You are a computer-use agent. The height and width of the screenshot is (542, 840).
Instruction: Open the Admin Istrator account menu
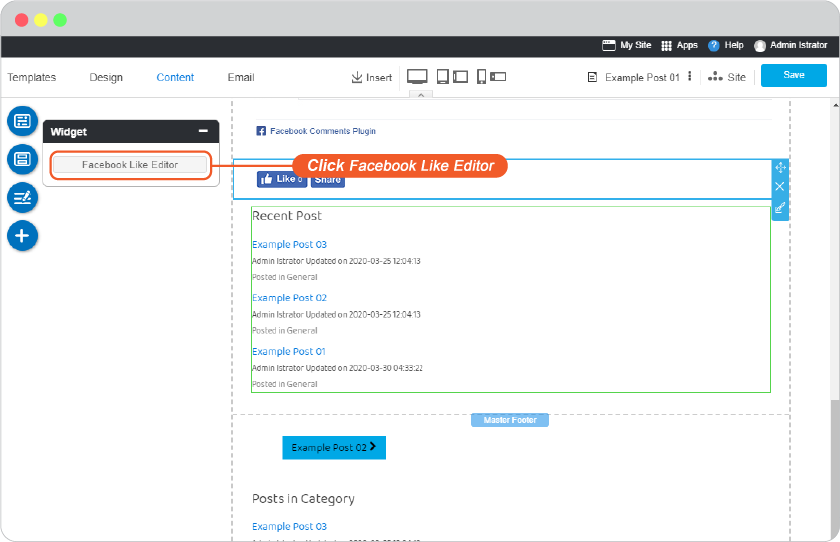click(790, 46)
